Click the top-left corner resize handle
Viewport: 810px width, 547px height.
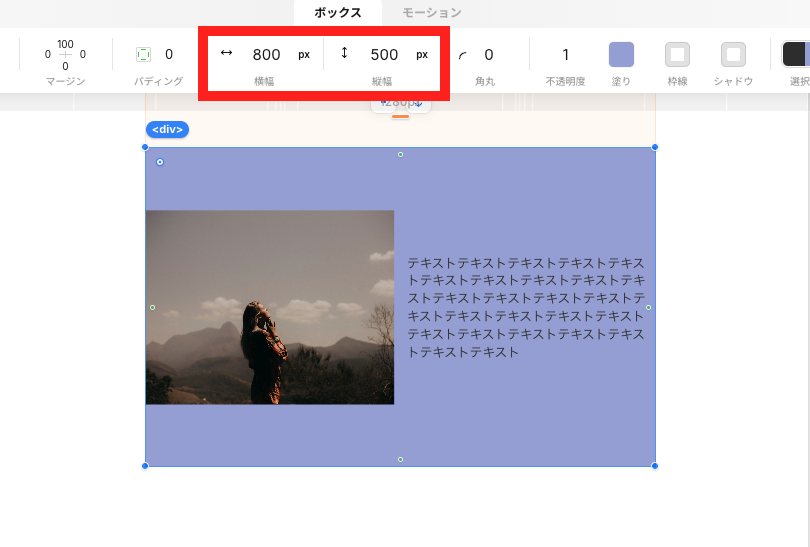click(x=145, y=147)
